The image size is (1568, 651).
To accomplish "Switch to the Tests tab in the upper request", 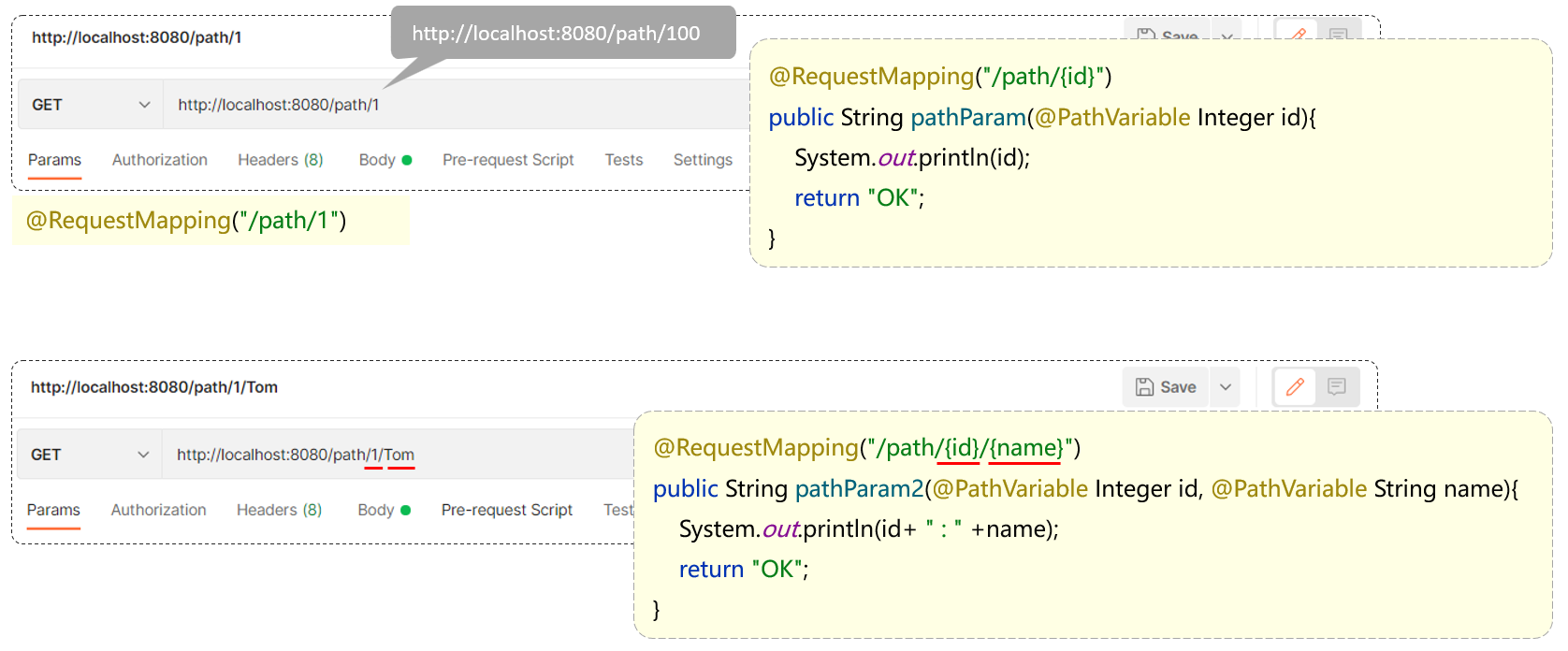I will [x=623, y=160].
